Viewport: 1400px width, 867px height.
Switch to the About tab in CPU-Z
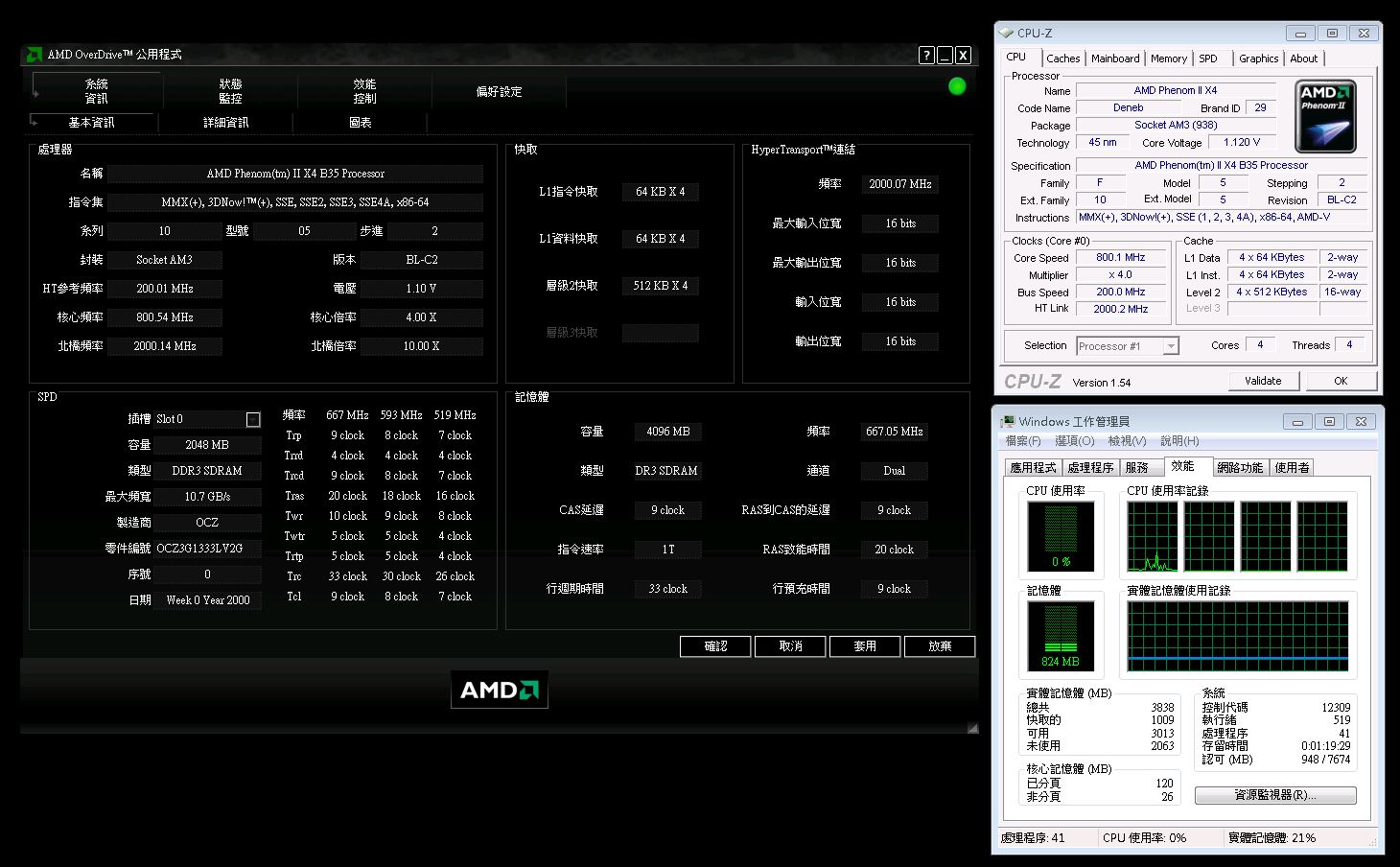[x=1304, y=59]
